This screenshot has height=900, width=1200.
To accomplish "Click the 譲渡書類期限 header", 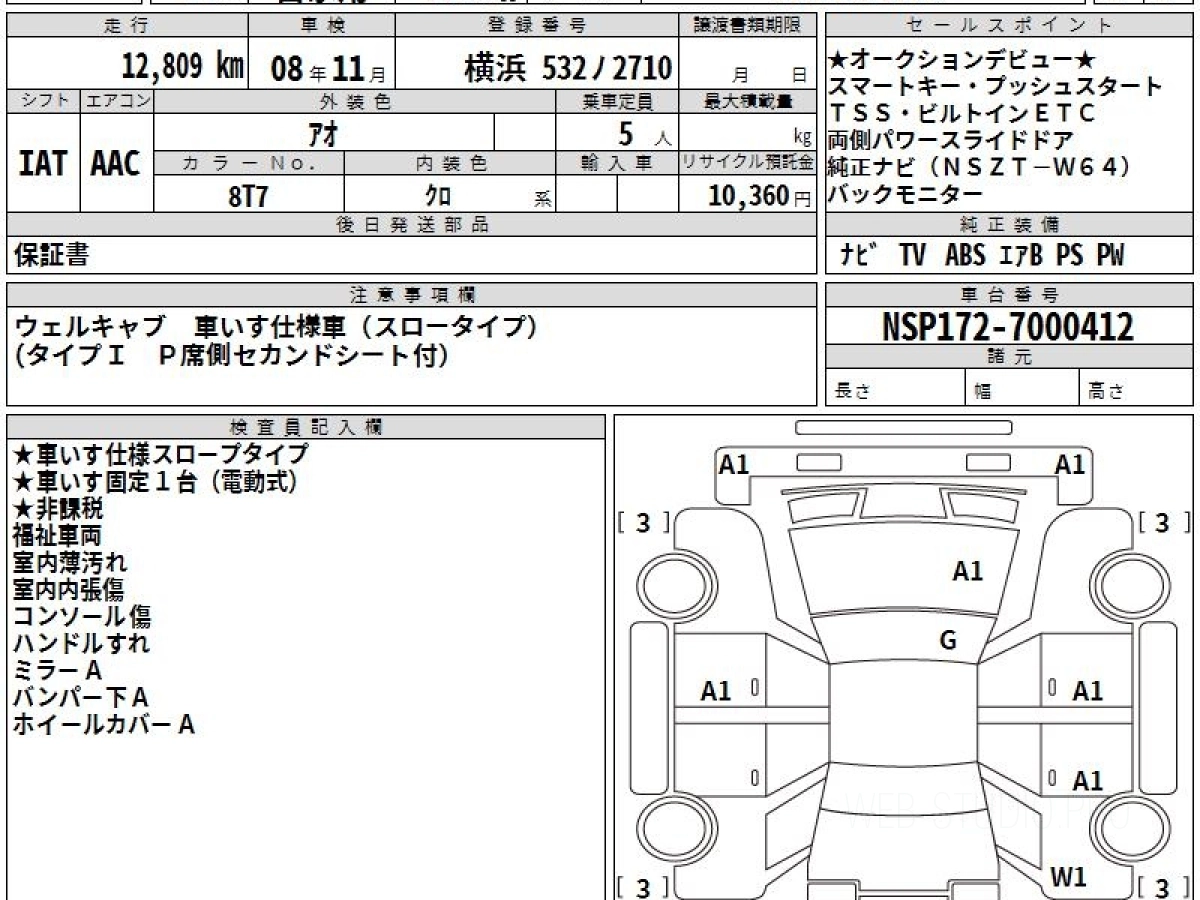I will click(750, 25).
